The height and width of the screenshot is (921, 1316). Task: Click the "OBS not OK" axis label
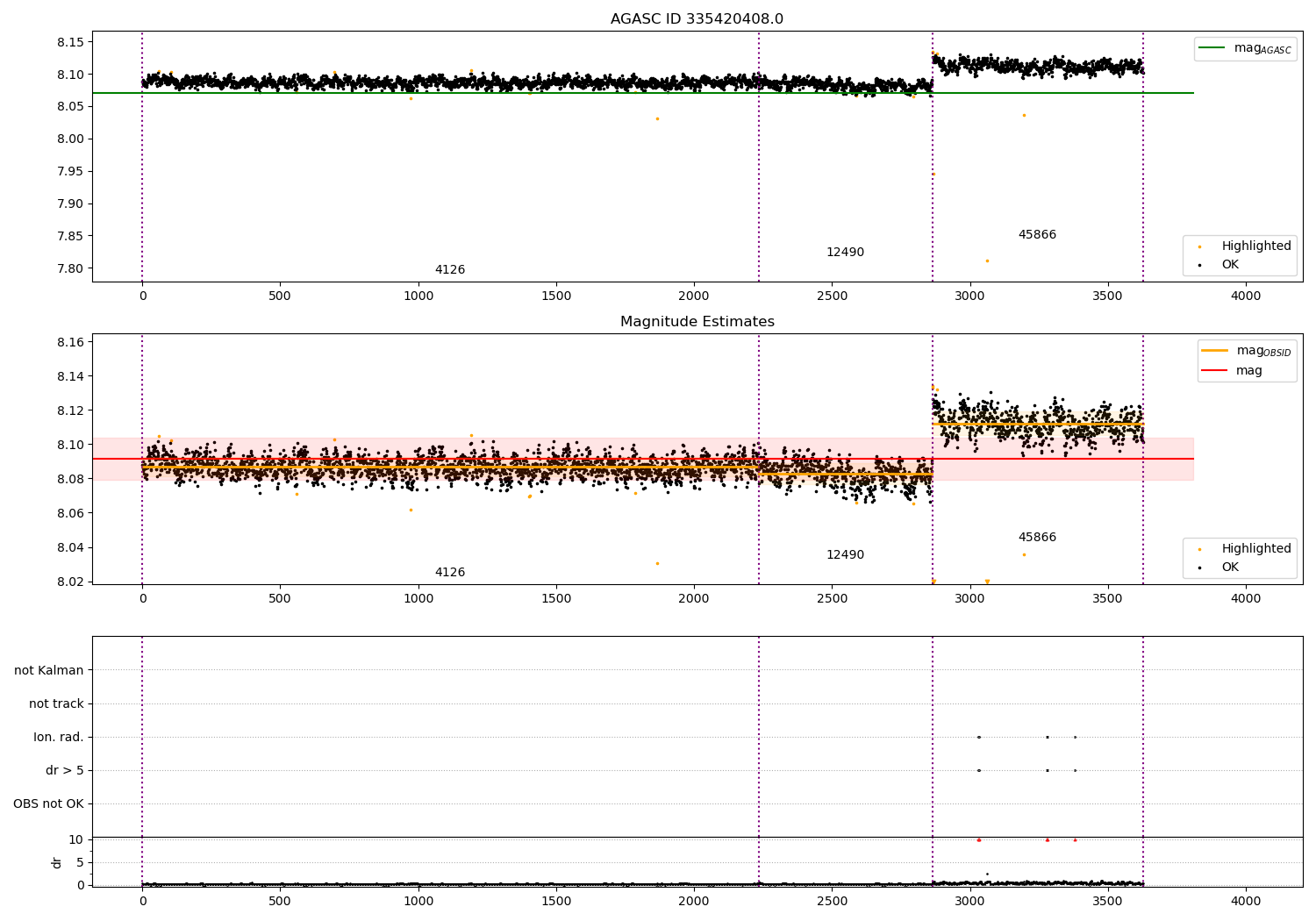(48, 804)
